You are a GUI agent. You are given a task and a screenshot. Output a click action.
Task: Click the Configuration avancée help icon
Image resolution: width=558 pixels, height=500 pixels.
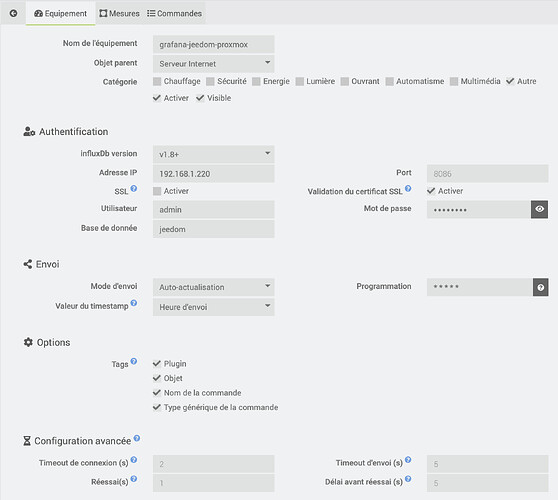(x=137, y=438)
